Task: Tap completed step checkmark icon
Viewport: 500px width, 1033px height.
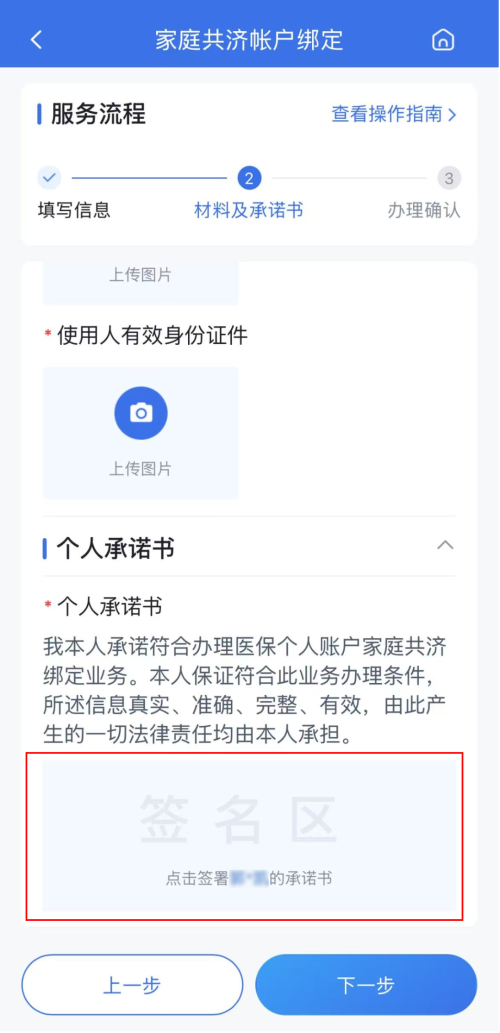Action: click(x=49, y=177)
